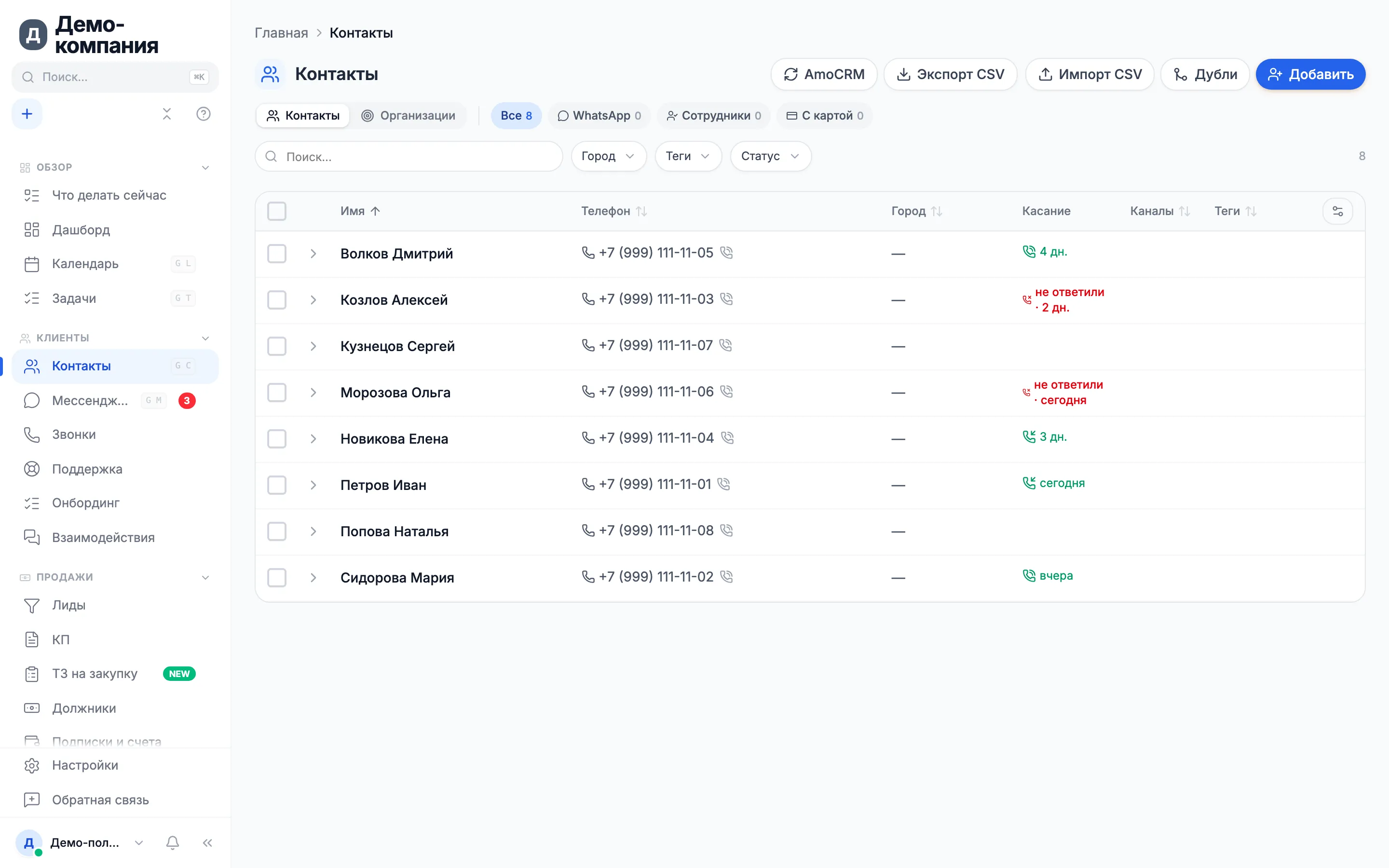Click the Дубли button
The width and height of the screenshot is (1389, 868).
(x=1205, y=74)
